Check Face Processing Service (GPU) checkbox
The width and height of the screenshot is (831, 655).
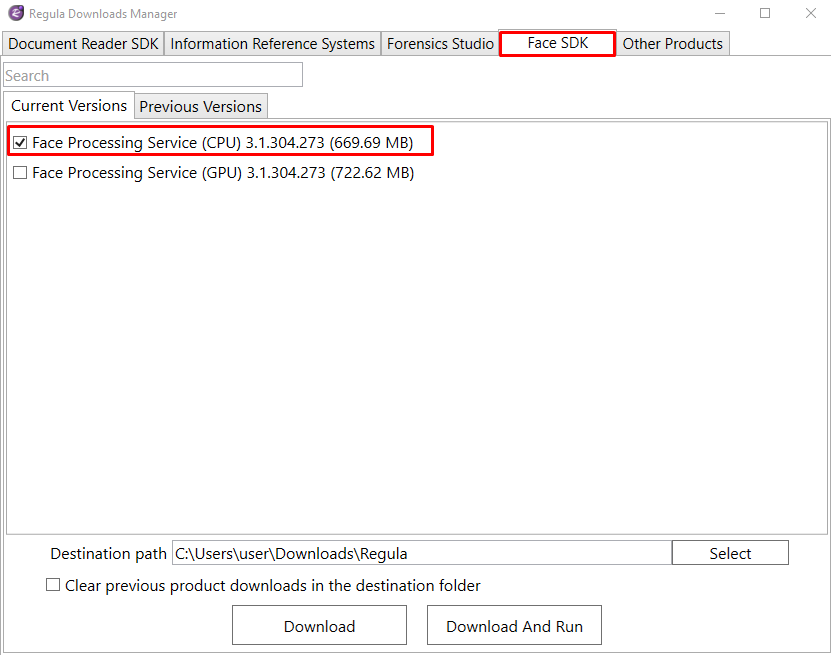pos(20,173)
